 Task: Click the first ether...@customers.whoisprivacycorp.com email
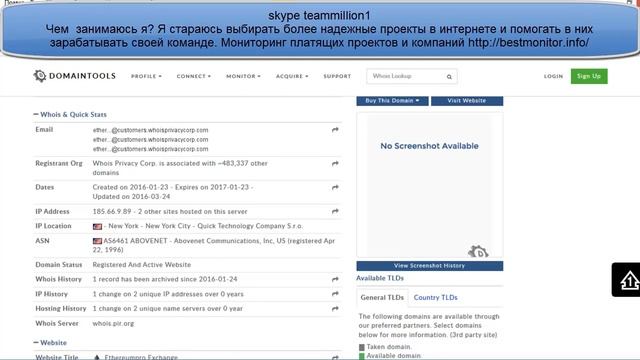[150, 130]
